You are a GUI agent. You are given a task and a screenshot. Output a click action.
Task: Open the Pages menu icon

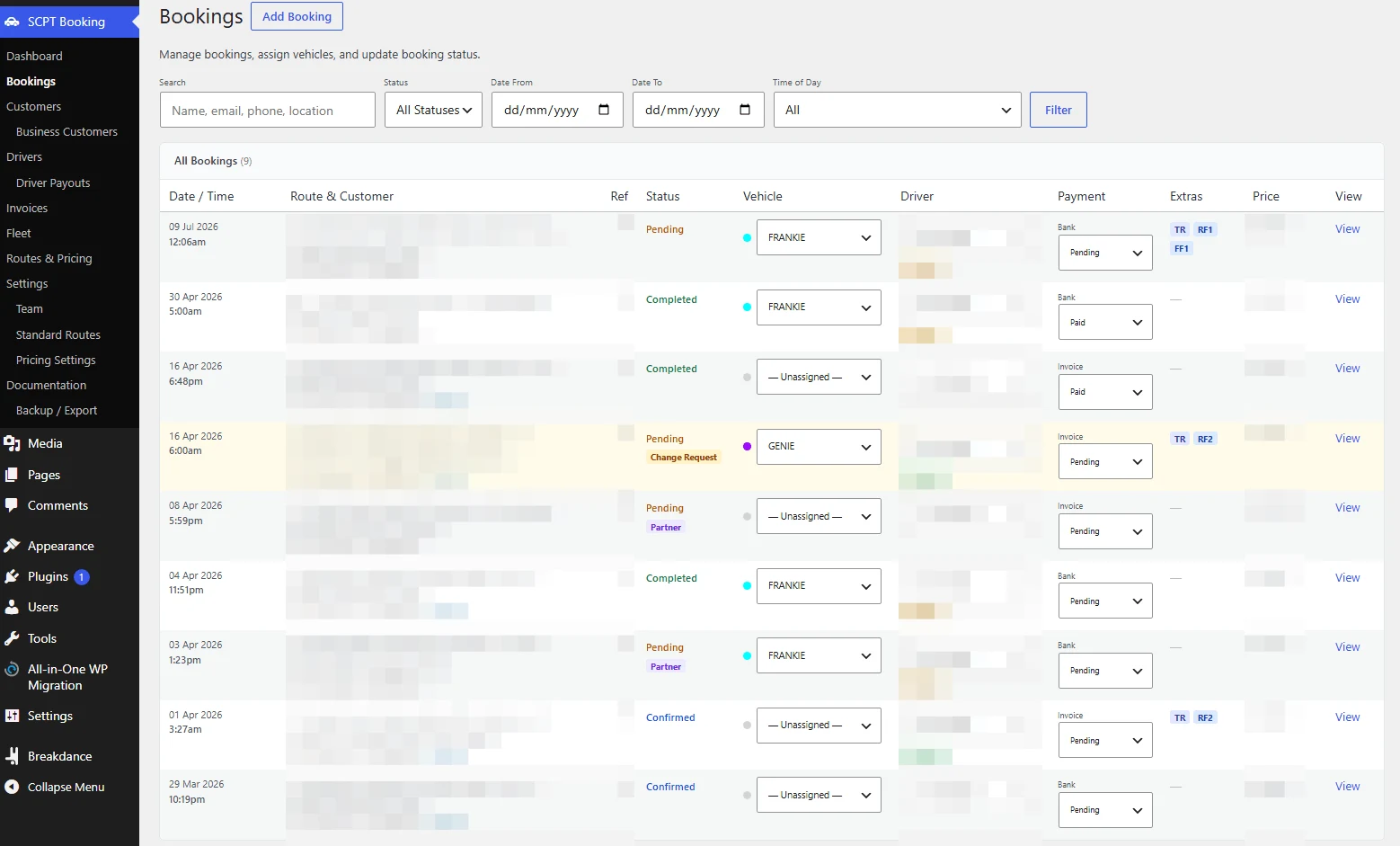point(12,475)
